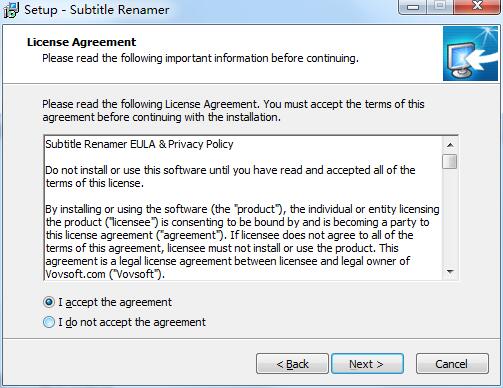Image resolution: width=503 pixels, height=388 pixels.
Task: Minimize the Setup window
Action: coord(413,7)
